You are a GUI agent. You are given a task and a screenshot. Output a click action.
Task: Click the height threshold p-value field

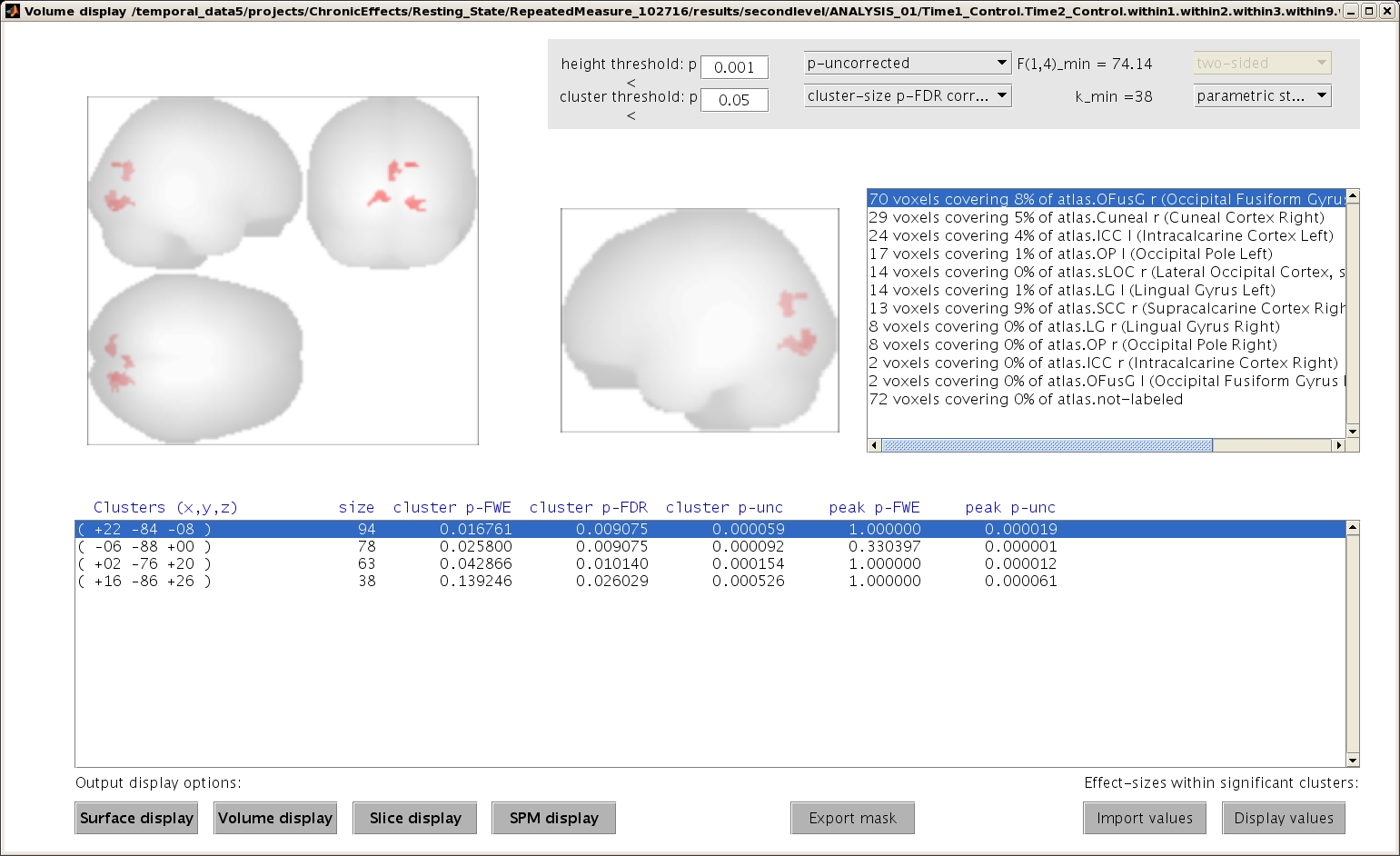coord(734,67)
